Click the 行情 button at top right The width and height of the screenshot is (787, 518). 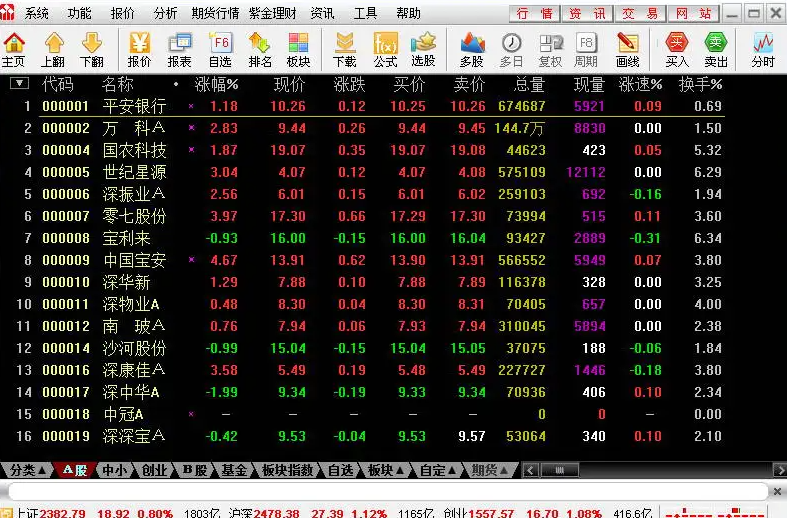(x=535, y=13)
